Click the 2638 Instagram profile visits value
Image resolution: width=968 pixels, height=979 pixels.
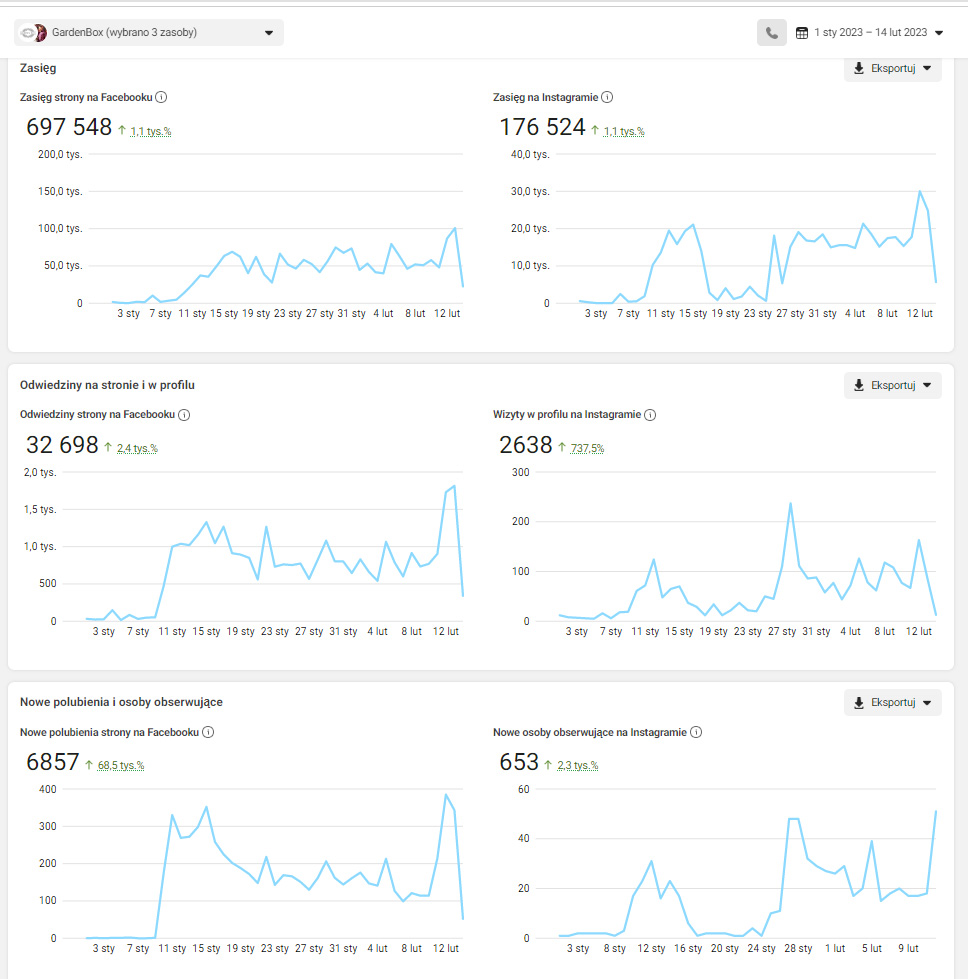(526, 445)
